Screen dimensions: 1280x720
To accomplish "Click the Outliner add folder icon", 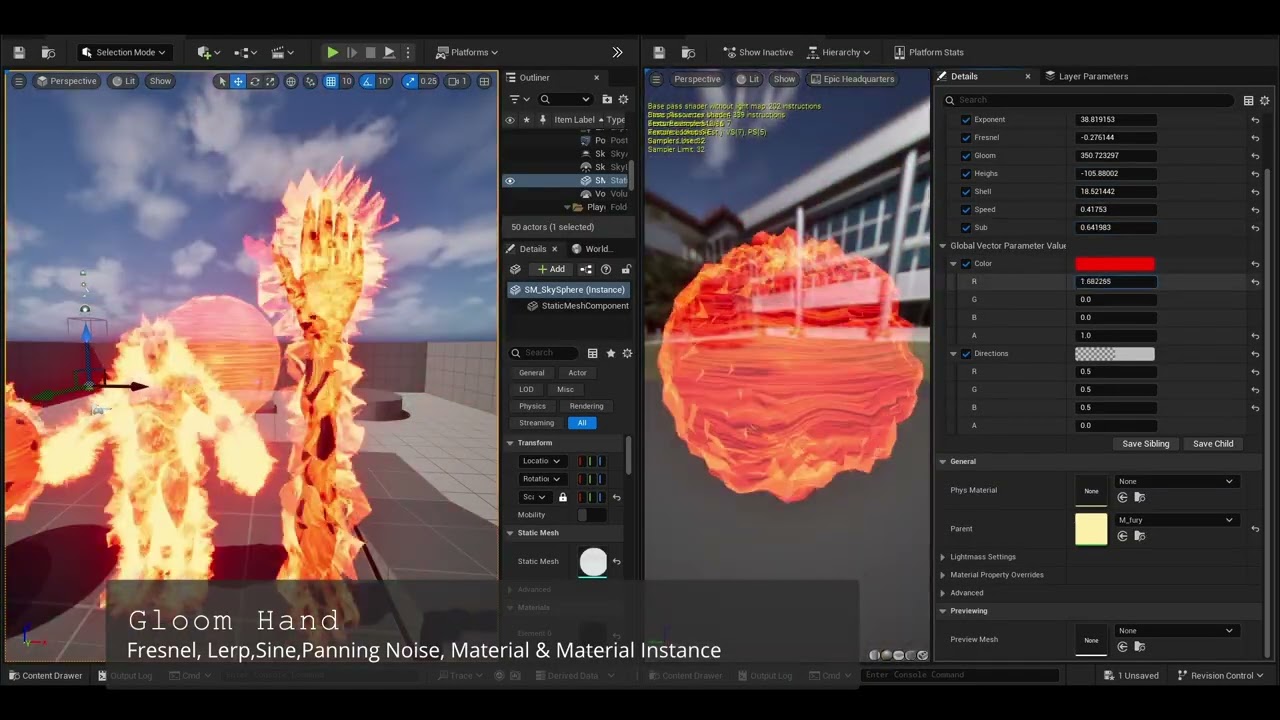I will point(607,99).
